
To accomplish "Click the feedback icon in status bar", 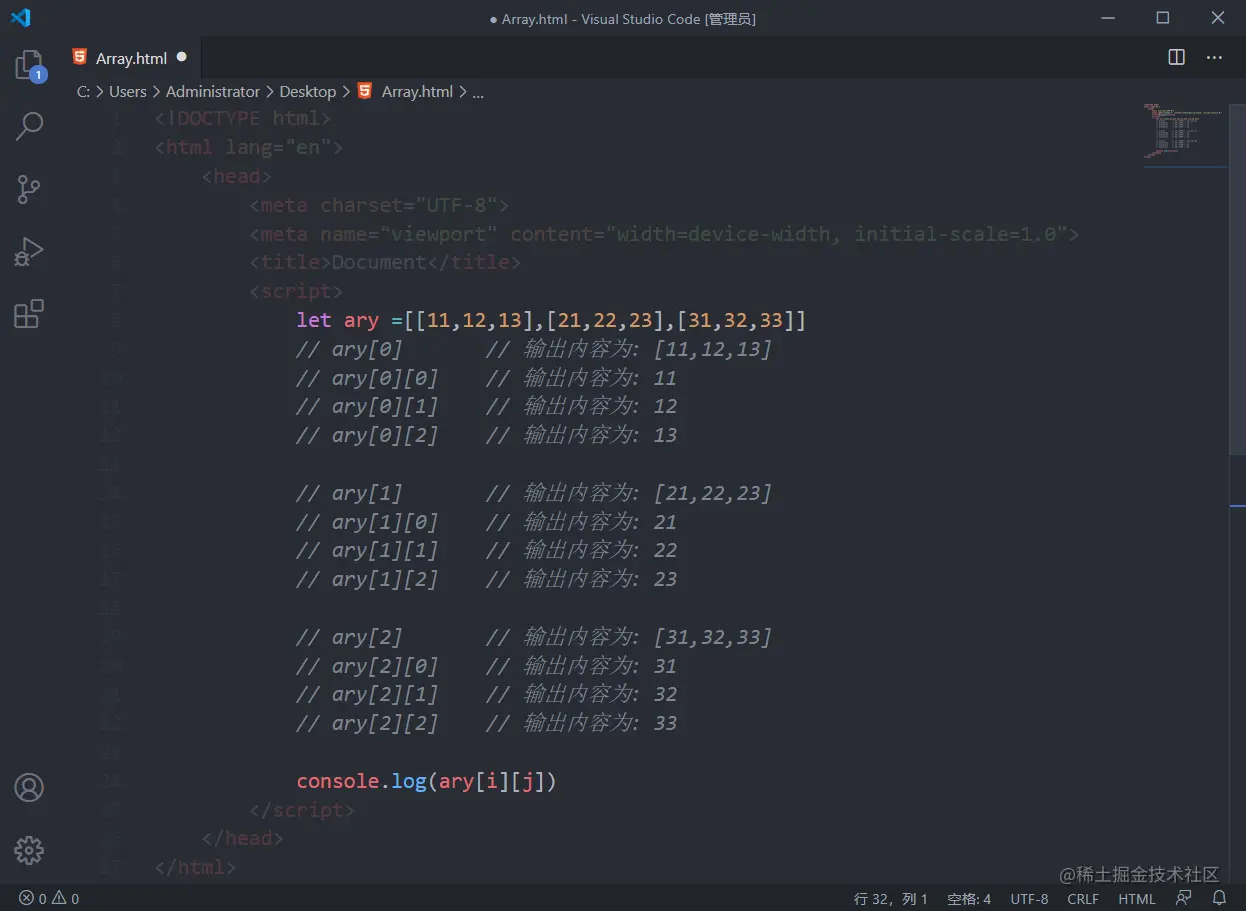I will click(1184, 898).
